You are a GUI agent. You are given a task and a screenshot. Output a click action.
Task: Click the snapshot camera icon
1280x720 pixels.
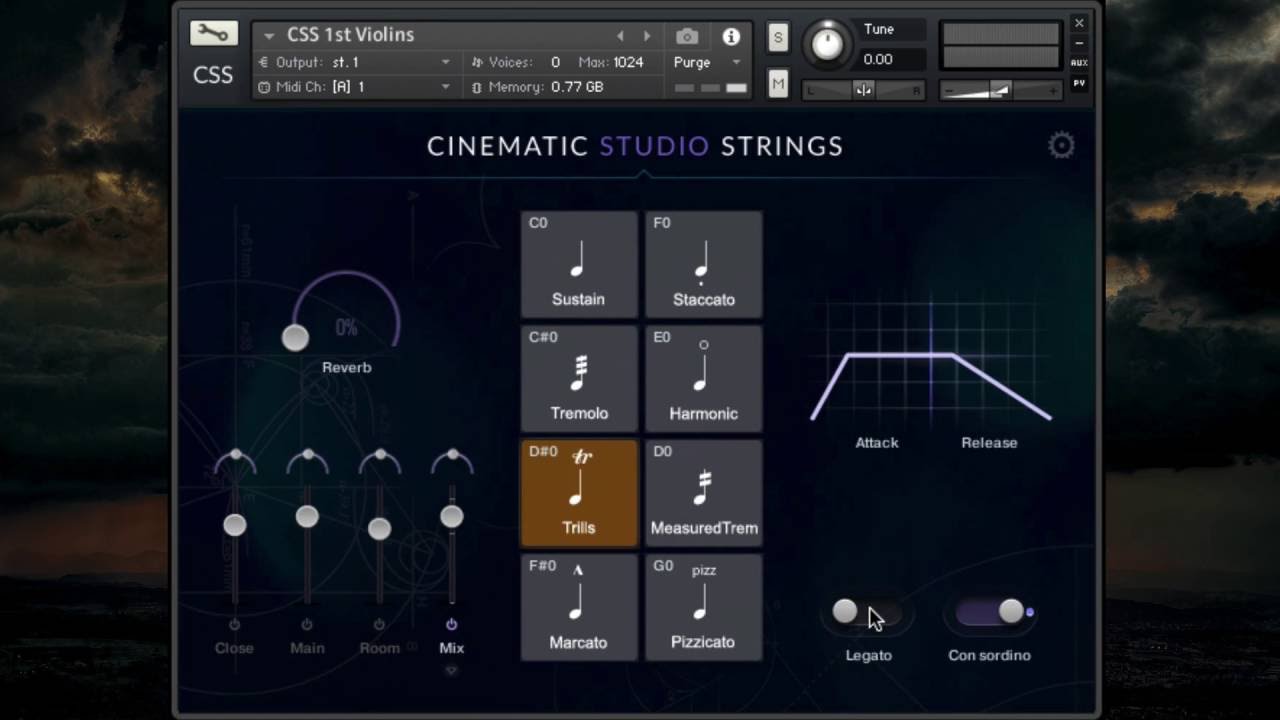pyautogui.click(x=686, y=36)
